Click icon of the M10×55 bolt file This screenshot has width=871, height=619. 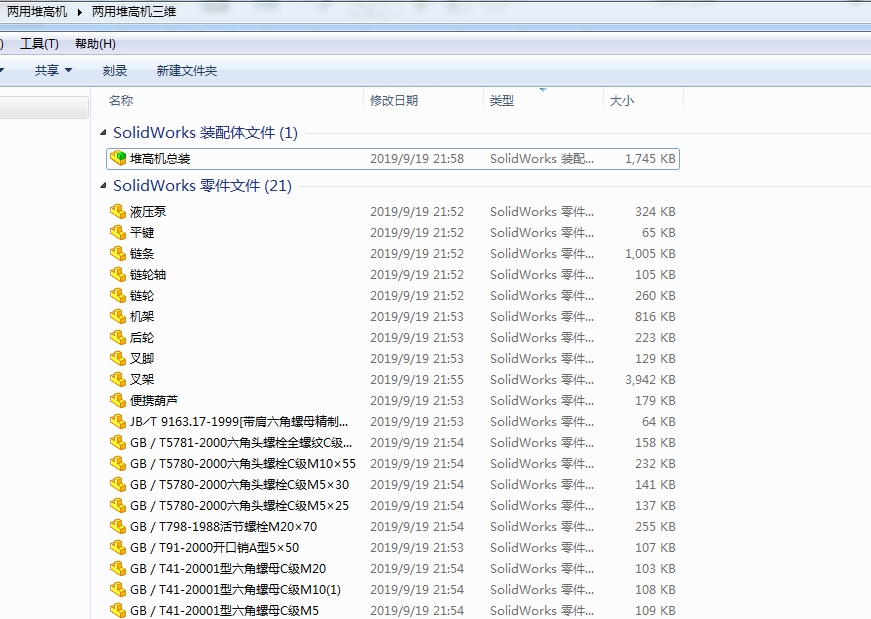118,464
